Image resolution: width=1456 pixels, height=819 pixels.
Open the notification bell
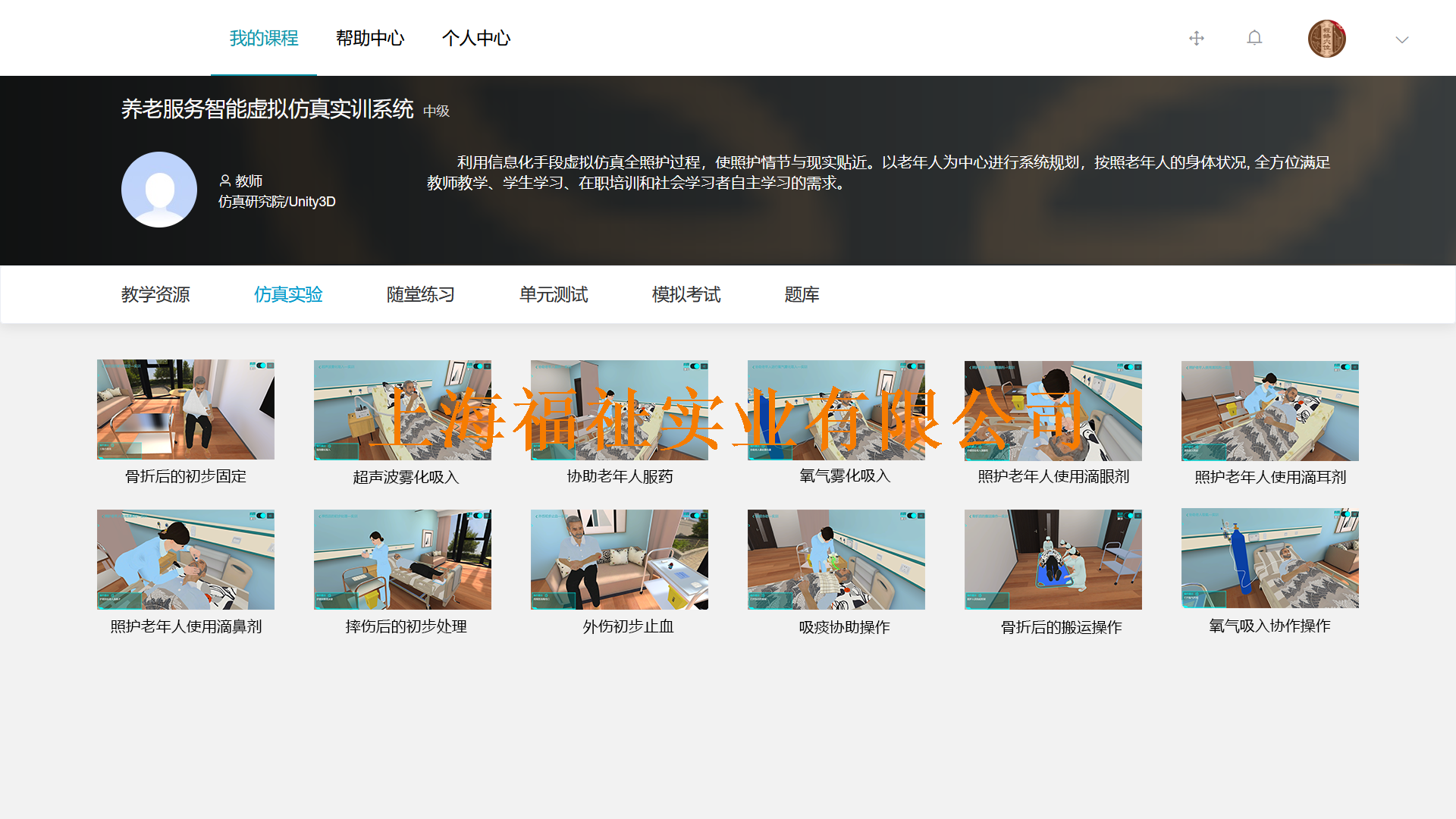point(1254,38)
